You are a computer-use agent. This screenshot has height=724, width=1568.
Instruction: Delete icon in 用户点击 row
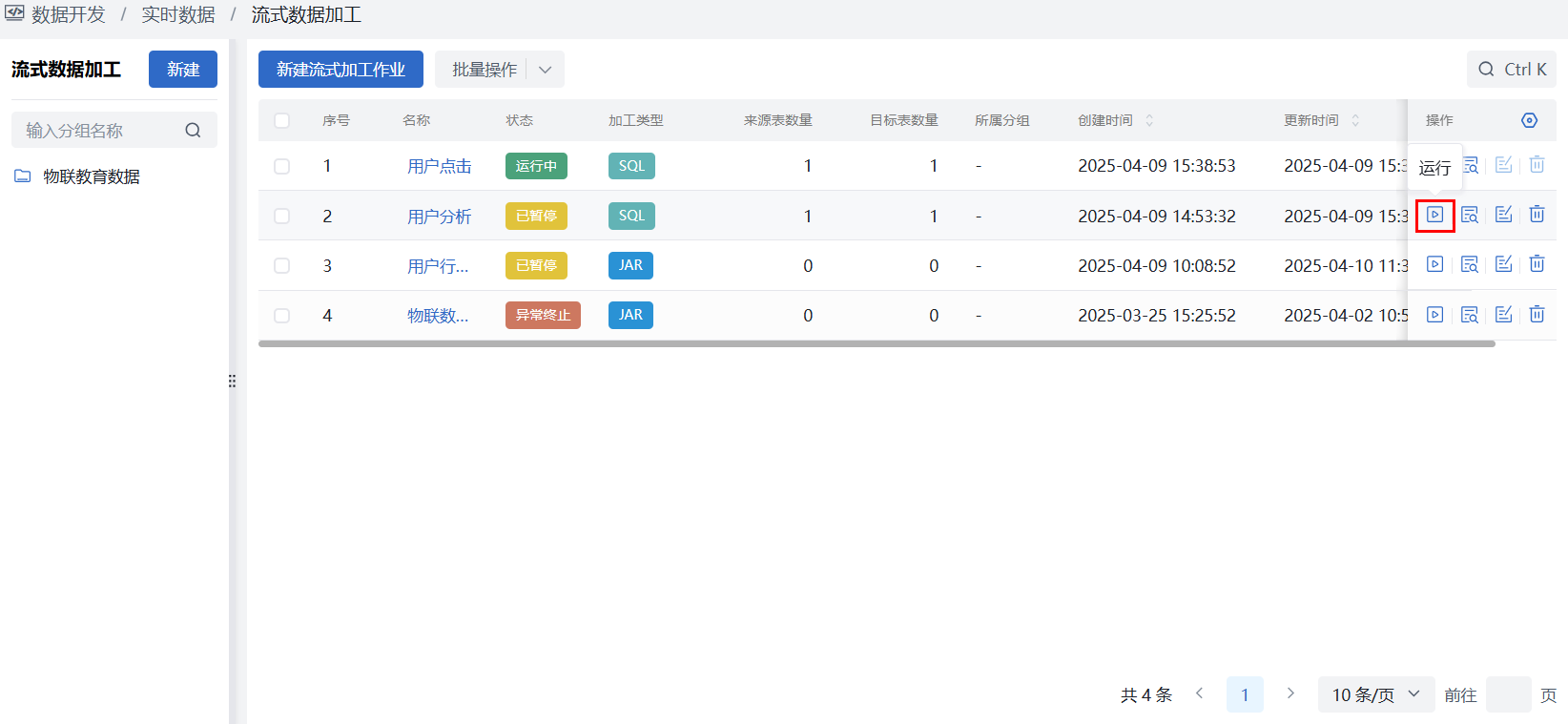coord(1537,165)
